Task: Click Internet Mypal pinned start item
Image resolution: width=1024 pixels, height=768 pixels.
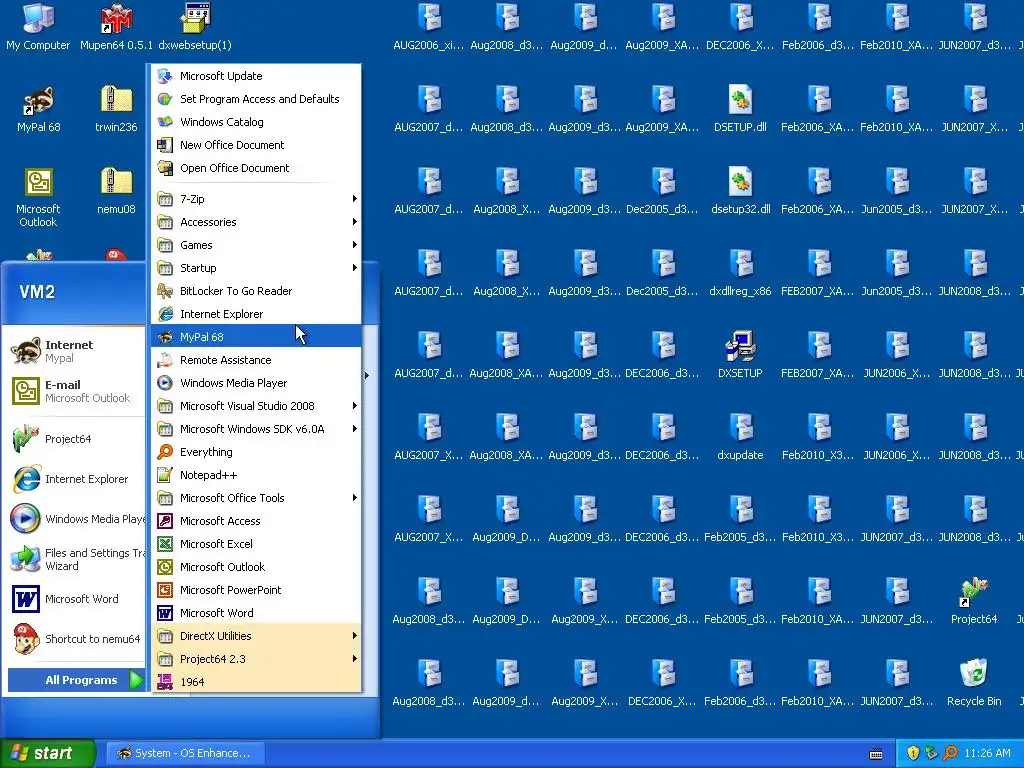Action: (x=74, y=351)
